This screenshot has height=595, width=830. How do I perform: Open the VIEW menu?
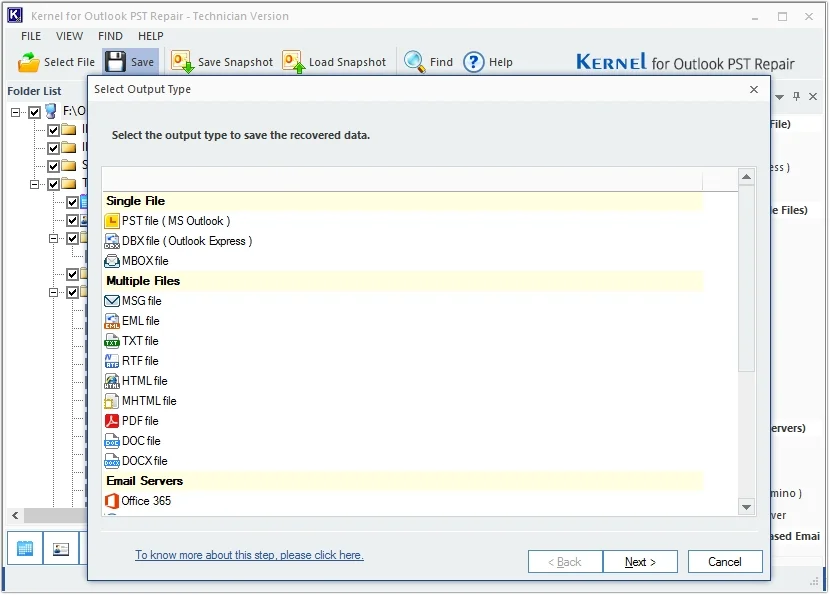(x=69, y=36)
